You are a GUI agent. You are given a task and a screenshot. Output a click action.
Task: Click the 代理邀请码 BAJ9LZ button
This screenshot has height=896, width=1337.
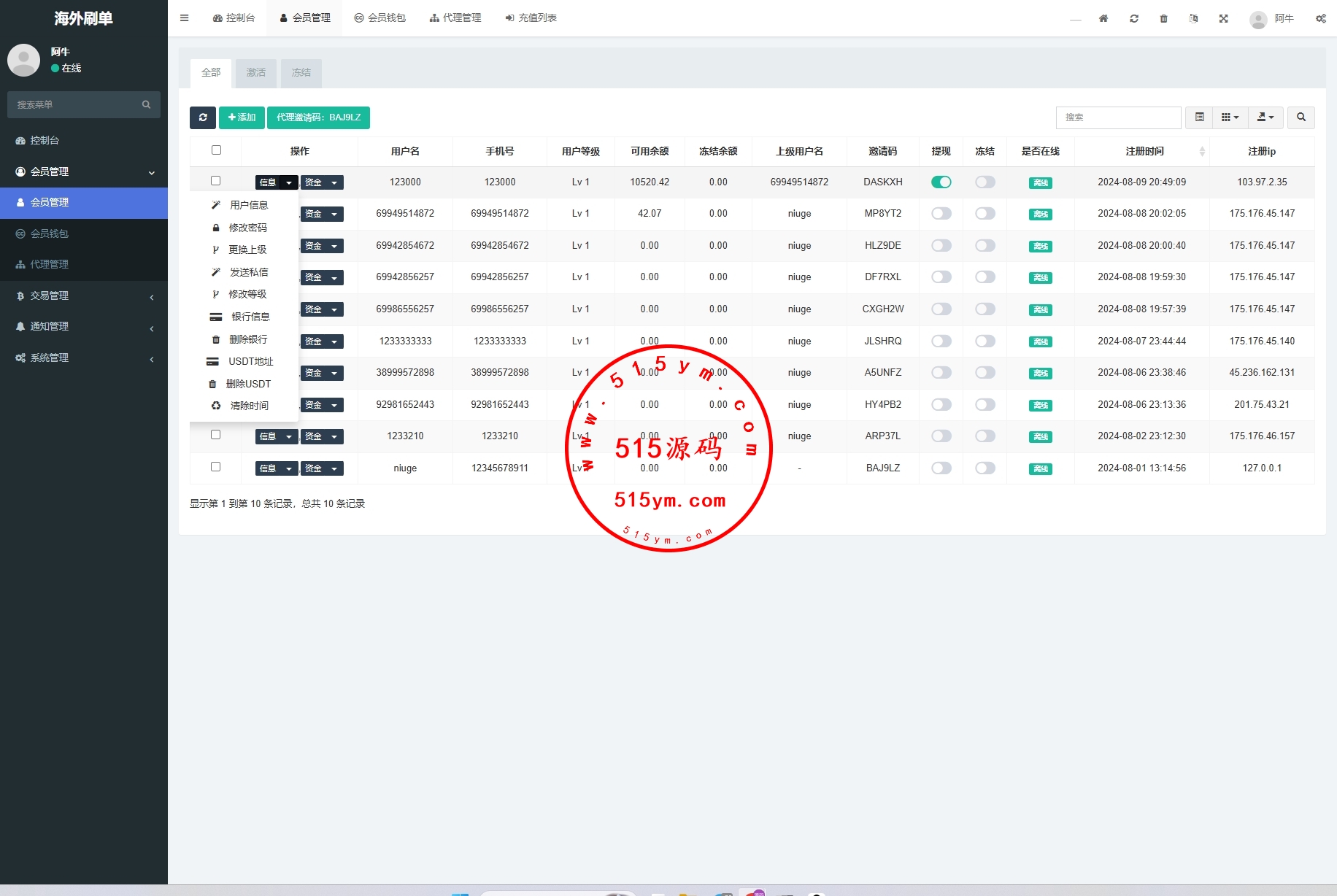318,117
